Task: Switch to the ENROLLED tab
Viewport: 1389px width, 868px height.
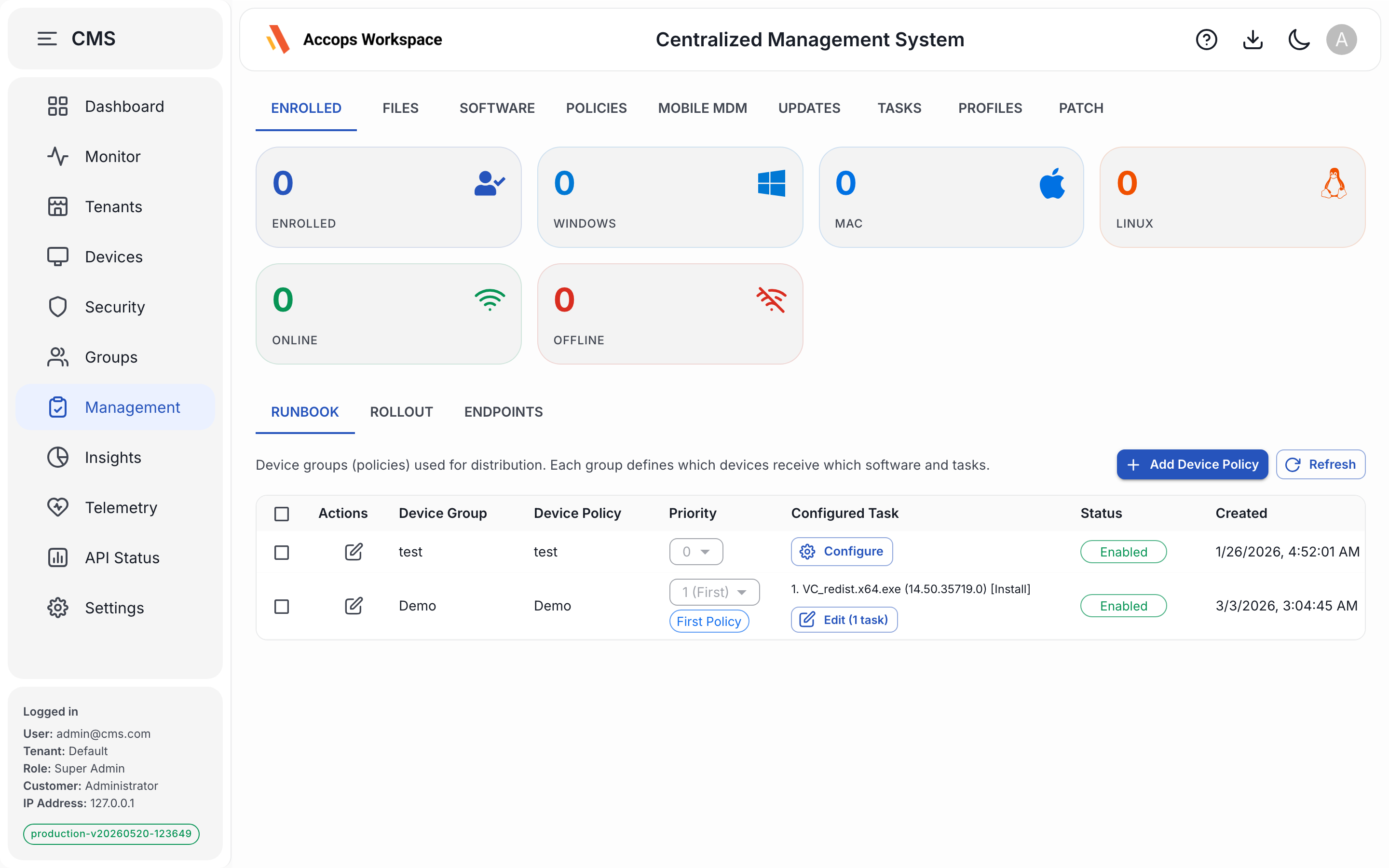Action: click(306, 108)
